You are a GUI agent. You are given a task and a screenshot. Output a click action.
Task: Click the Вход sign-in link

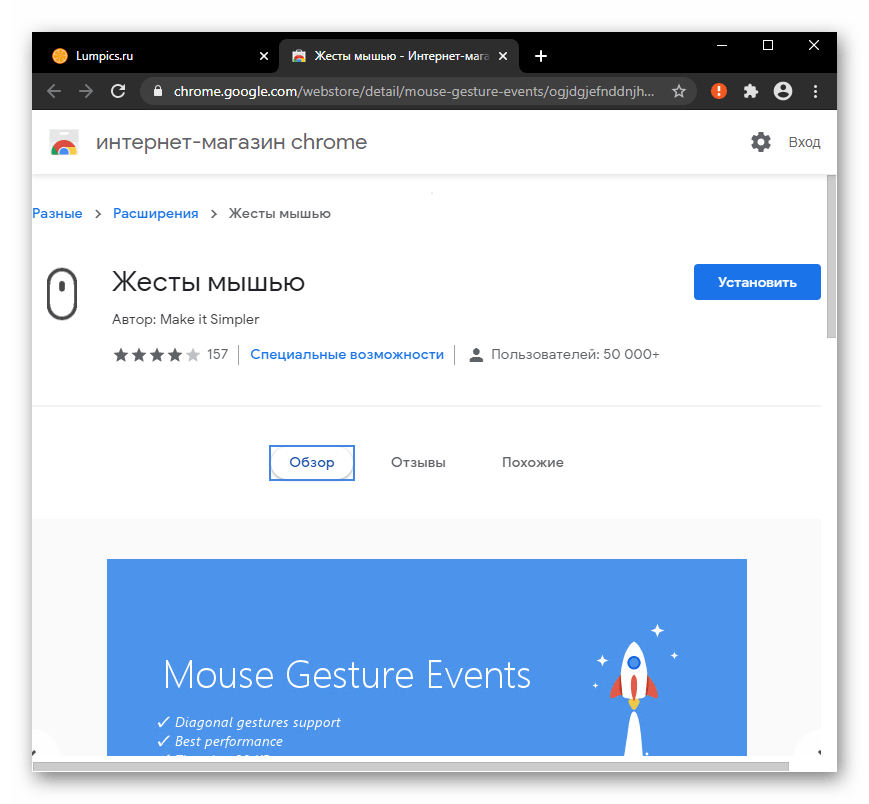(804, 142)
